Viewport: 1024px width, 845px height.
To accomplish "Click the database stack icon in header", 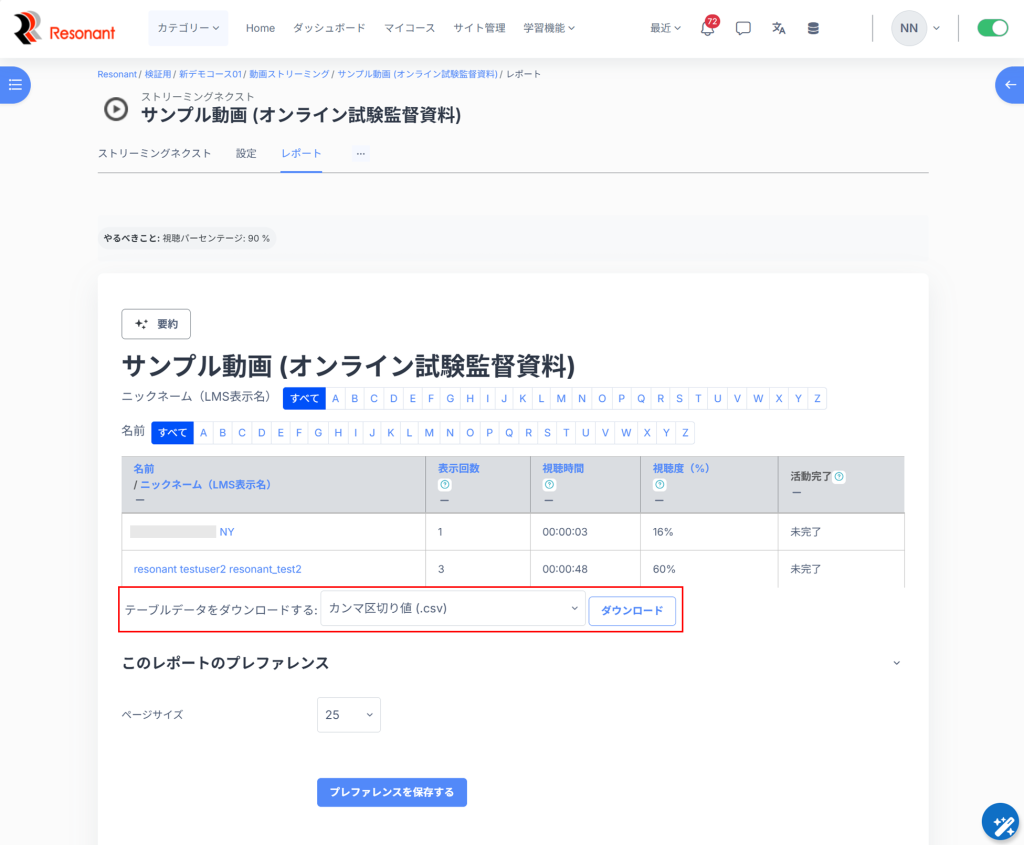I will point(813,29).
